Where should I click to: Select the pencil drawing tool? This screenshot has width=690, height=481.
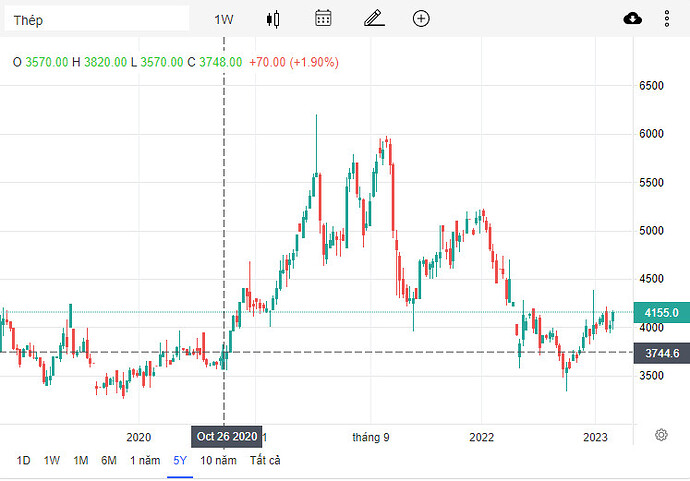click(374, 18)
